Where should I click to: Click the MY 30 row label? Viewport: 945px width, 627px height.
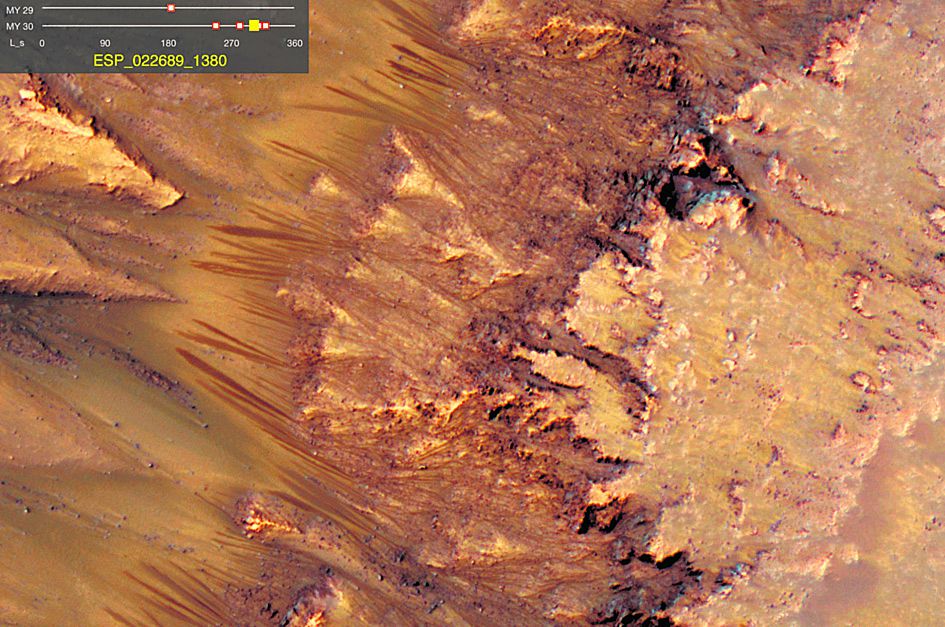click(19, 27)
